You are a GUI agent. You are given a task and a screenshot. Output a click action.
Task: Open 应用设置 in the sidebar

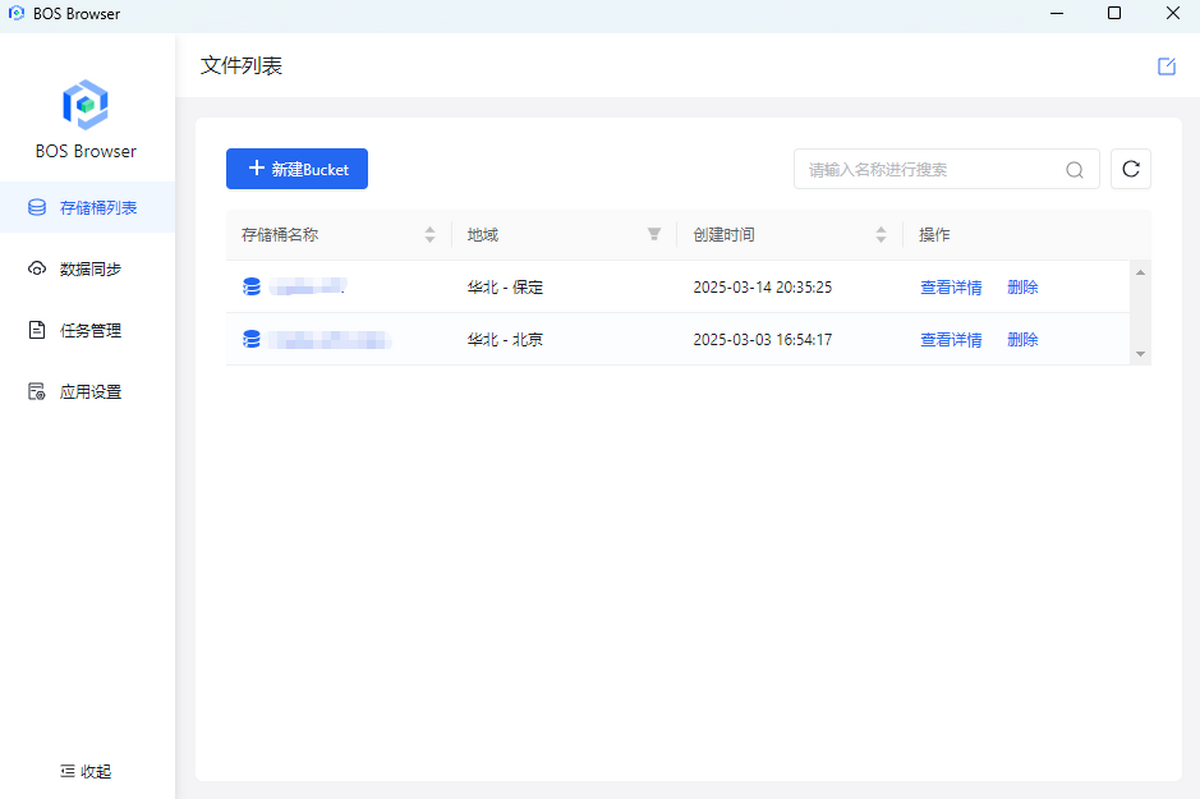[x=87, y=392]
